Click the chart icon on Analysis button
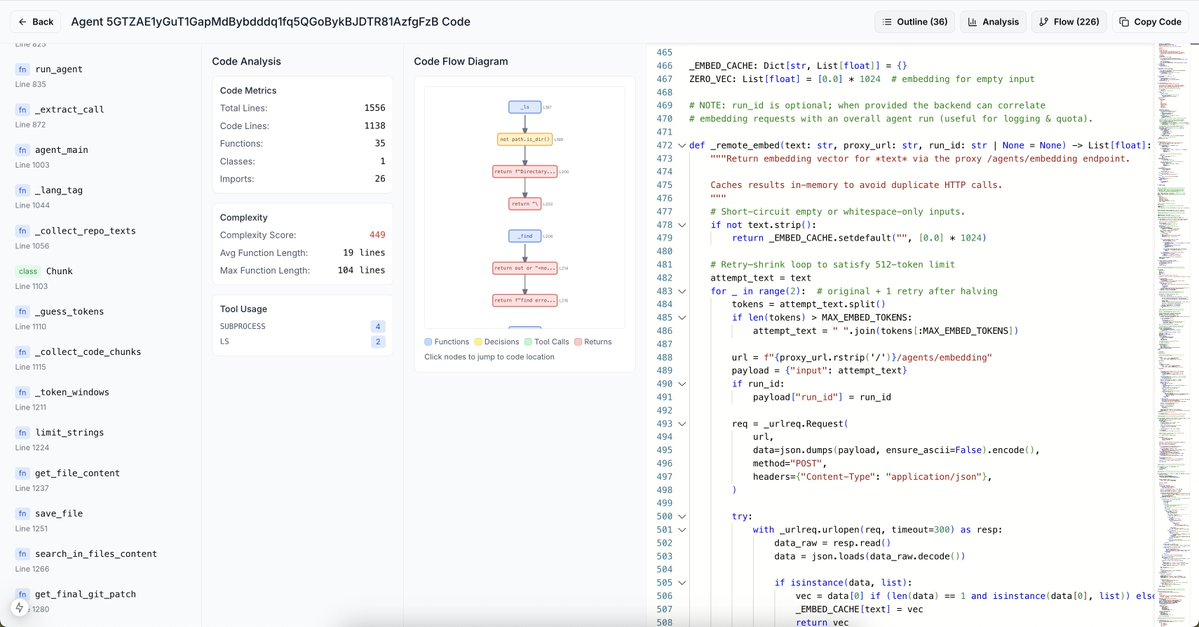The width and height of the screenshot is (1199, 627). (x=973, y=21)
